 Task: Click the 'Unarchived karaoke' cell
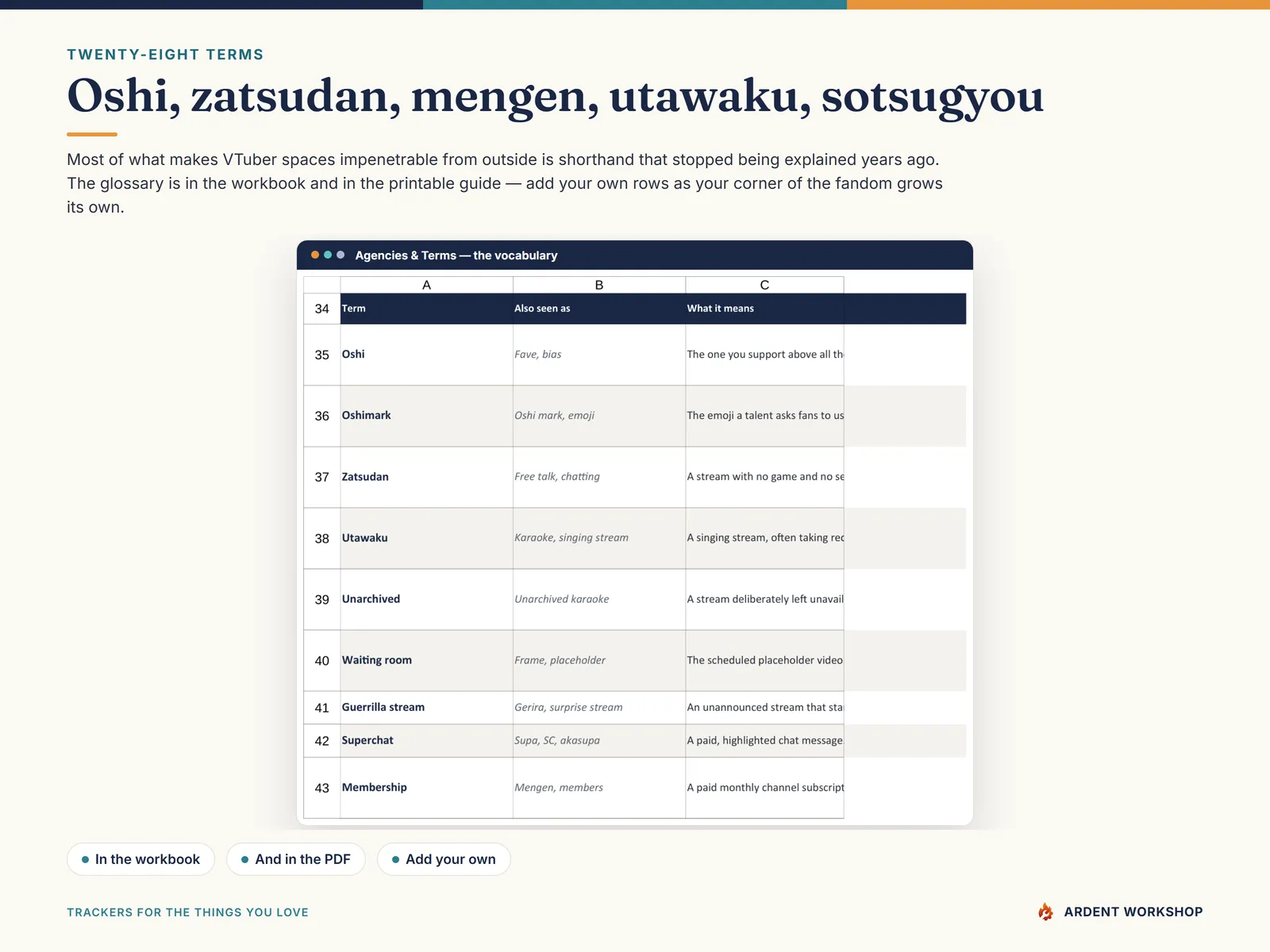click(x=599, y=599)
